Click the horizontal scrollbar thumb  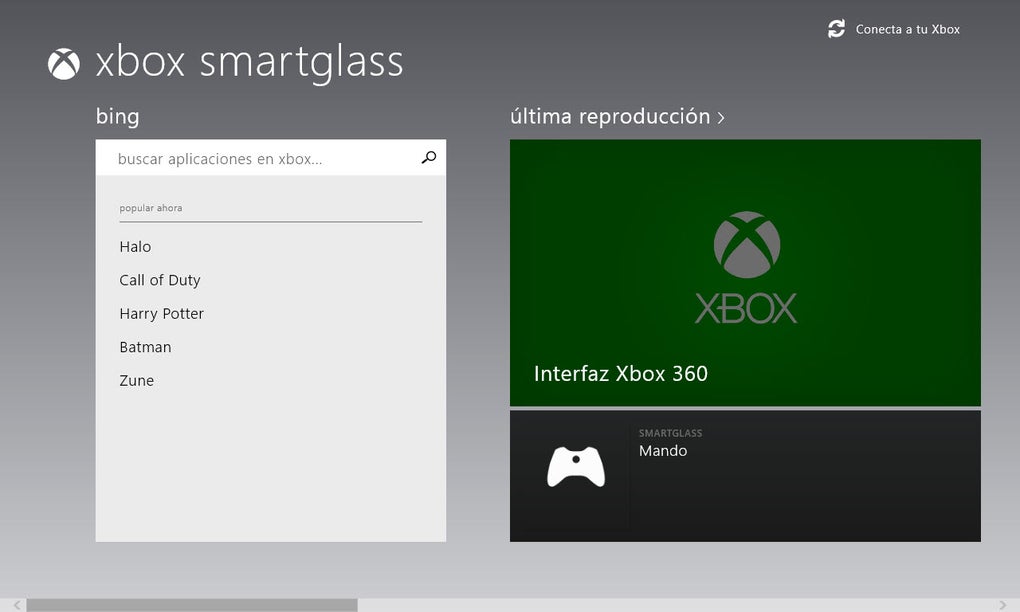click(192, 605)
